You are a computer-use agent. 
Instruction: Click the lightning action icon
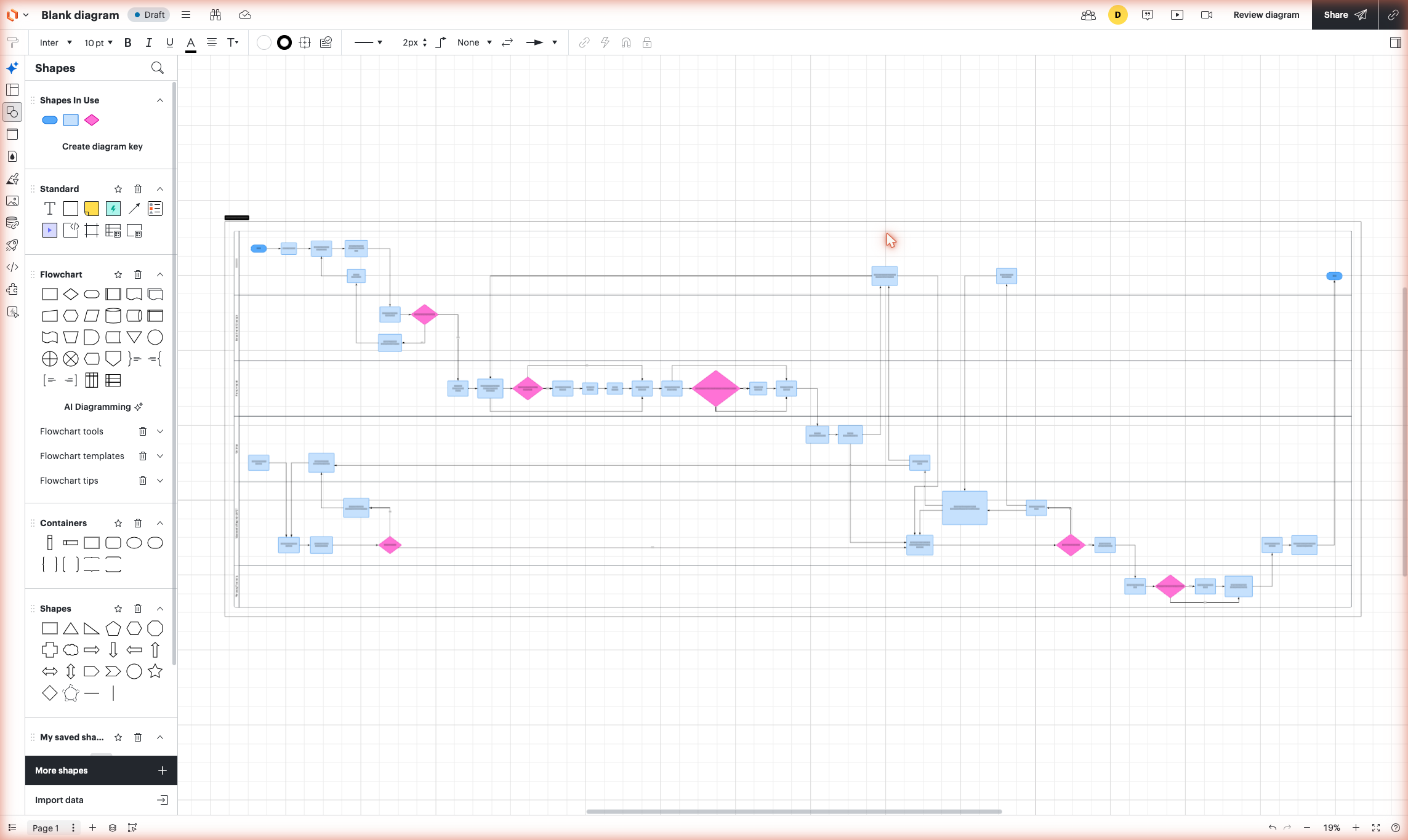605,42
